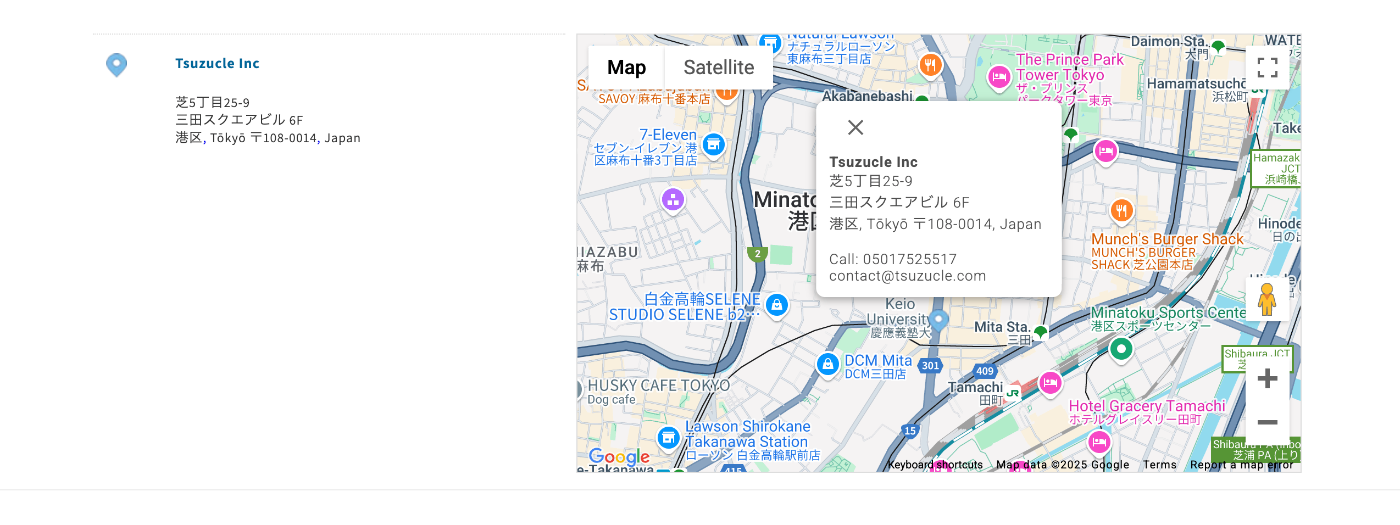Image resolution: width=1400 pixels, height=525 pixels.
Task: Switch map to Satellite view
Action: click(x=719, y=67)
